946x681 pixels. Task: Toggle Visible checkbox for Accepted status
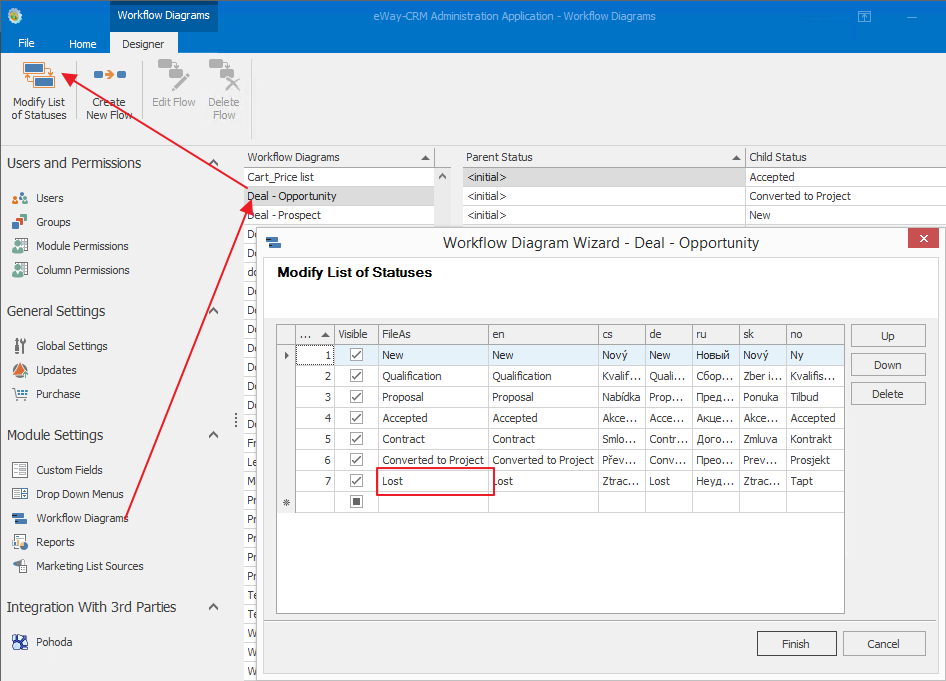click(357, 417)
